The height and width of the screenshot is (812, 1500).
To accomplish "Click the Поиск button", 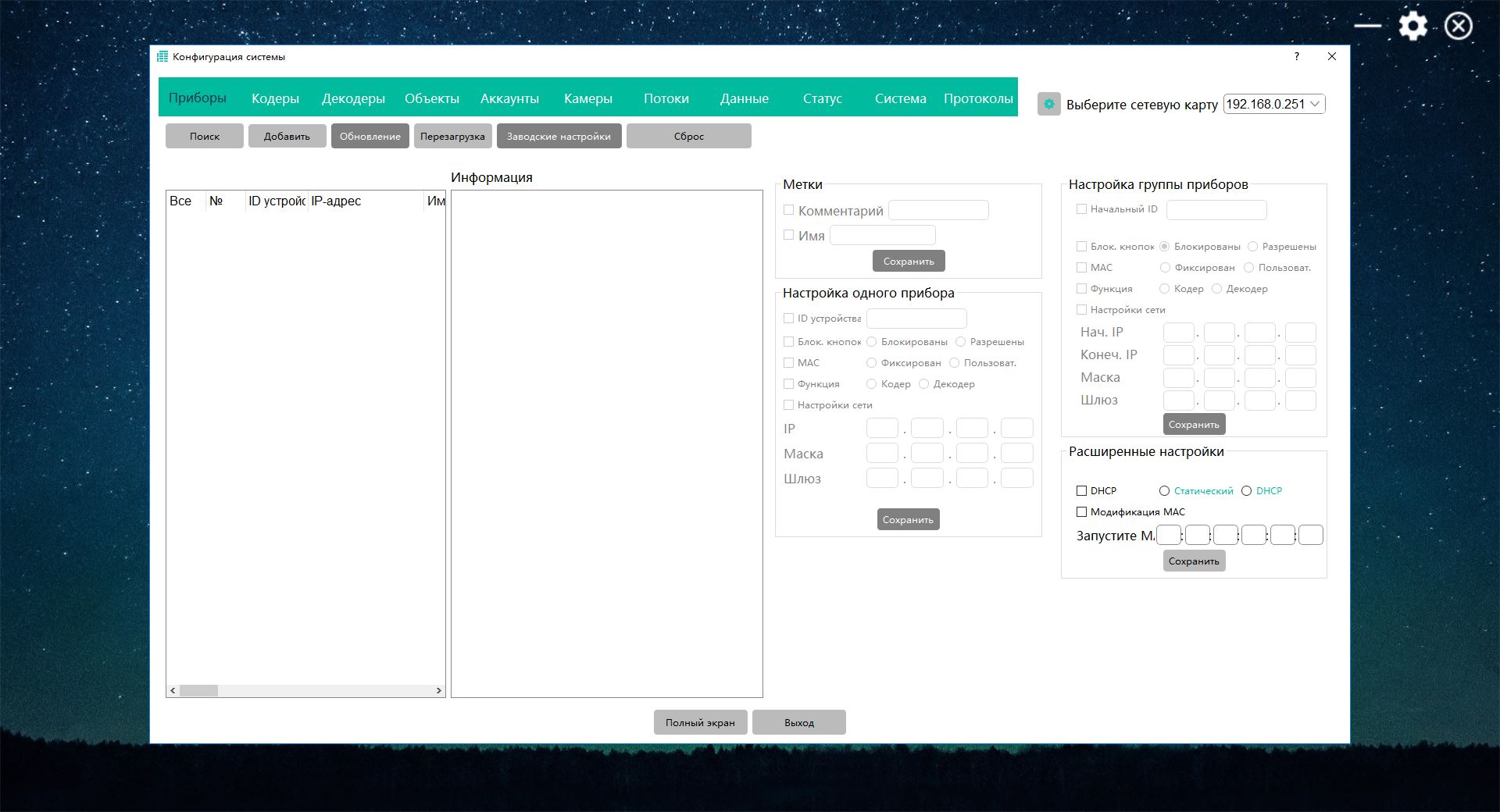I will 205,136.
